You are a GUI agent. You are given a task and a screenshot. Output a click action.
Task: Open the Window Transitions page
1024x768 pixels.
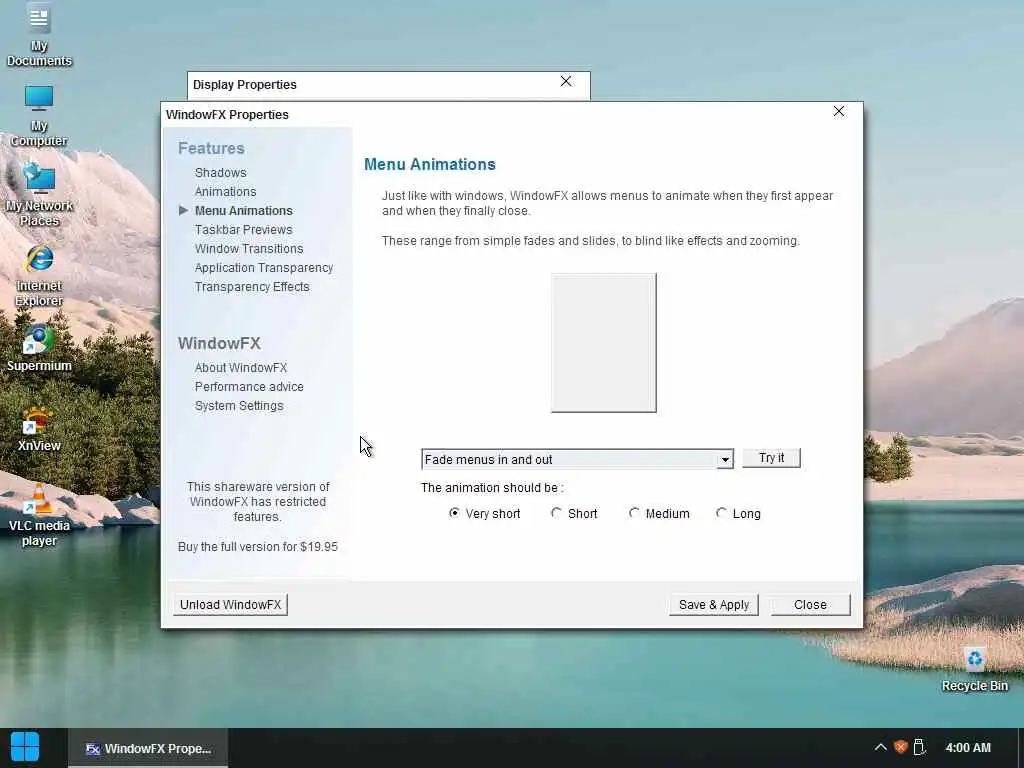pyautogui.click(x=249, y=248)
